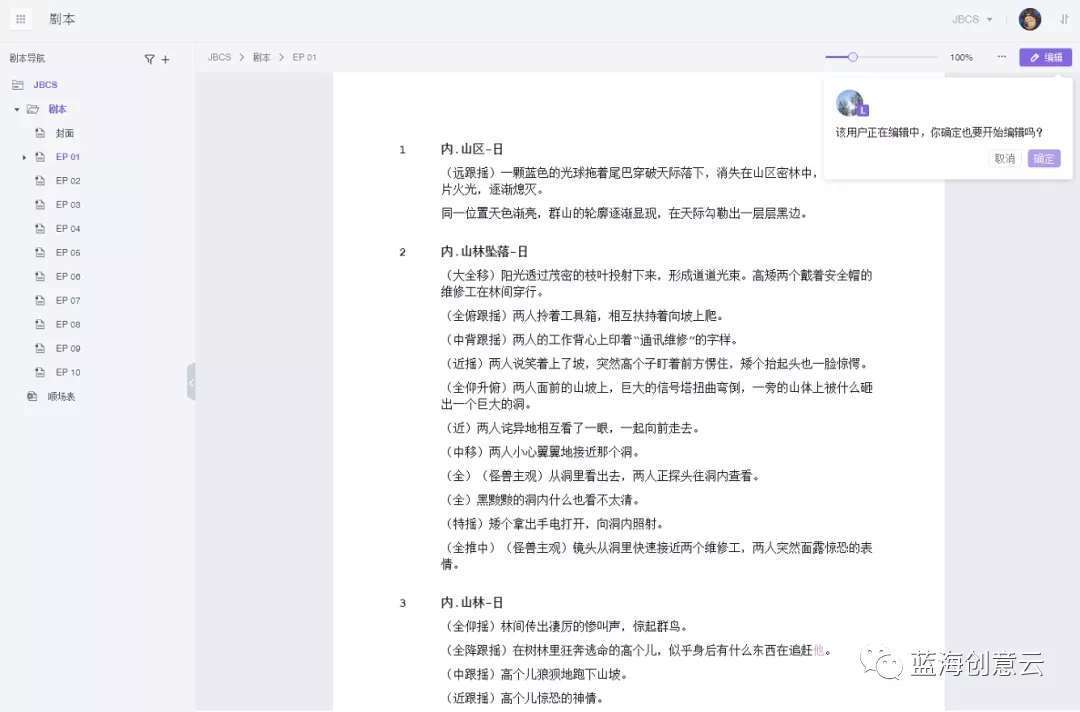The height and width of the screenshot is (712, 1080).
Task: Open the more options ellipsis menu
Action: (x=1001, y=57)
